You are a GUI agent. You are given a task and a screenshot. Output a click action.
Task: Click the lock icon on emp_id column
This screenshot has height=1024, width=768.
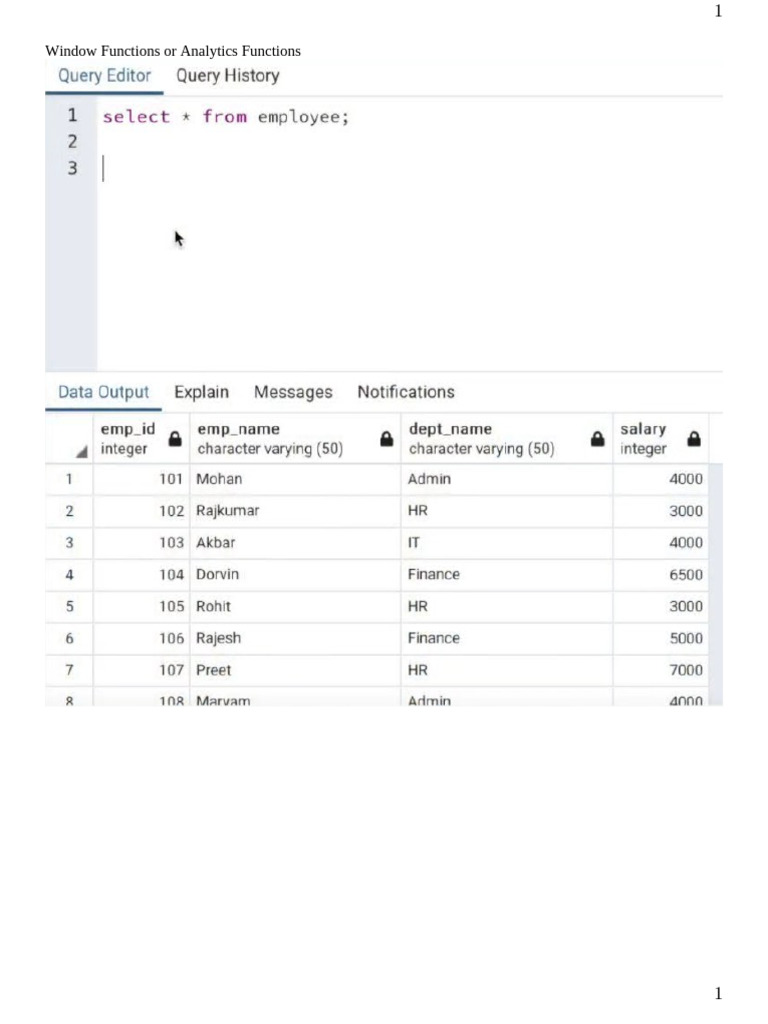coord(175,439)
